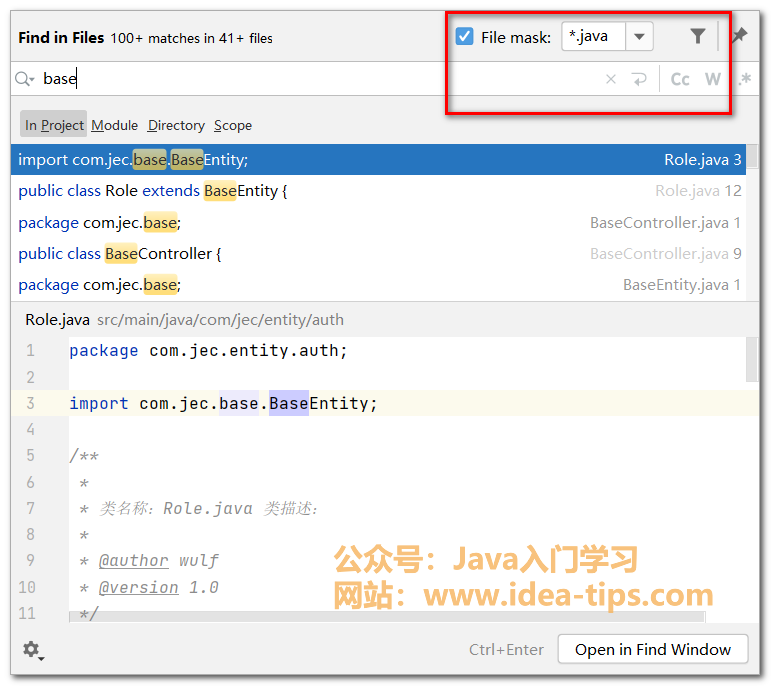
Task: Switch to Module scope tab
Action: [114, 125]
